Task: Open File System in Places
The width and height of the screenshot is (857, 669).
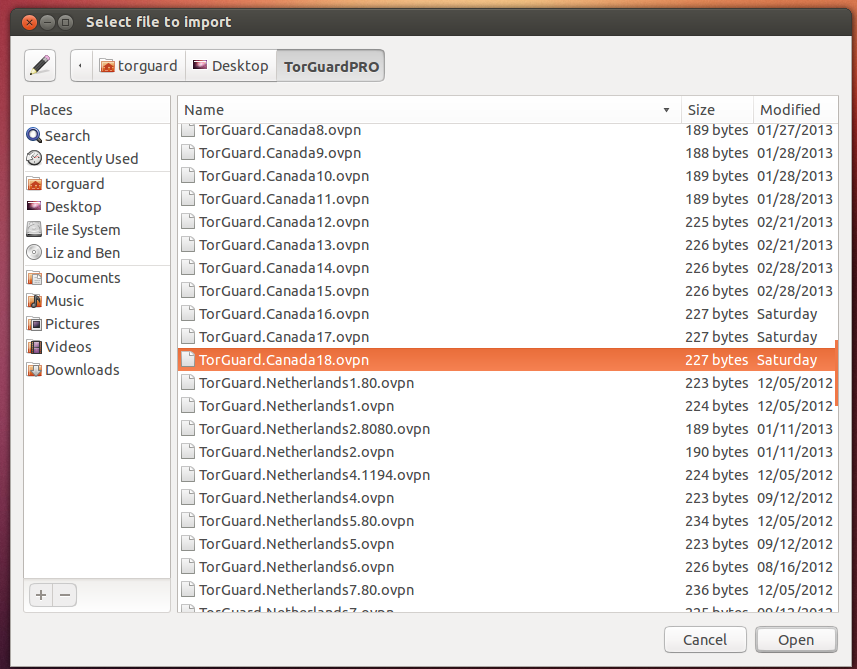Action: [x=97, y=230]
